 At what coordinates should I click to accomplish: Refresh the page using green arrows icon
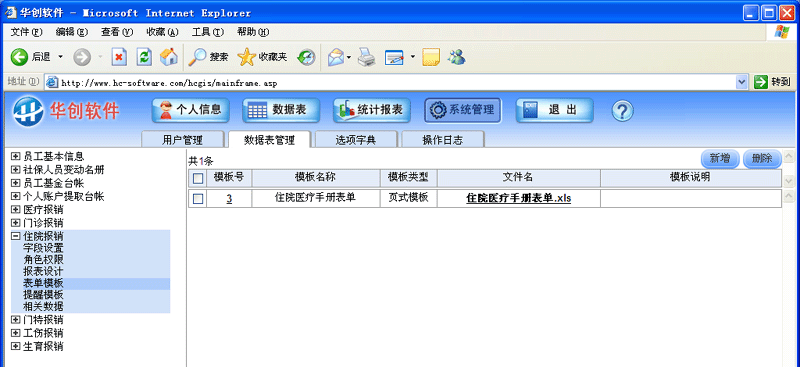[x=144, y=57]
